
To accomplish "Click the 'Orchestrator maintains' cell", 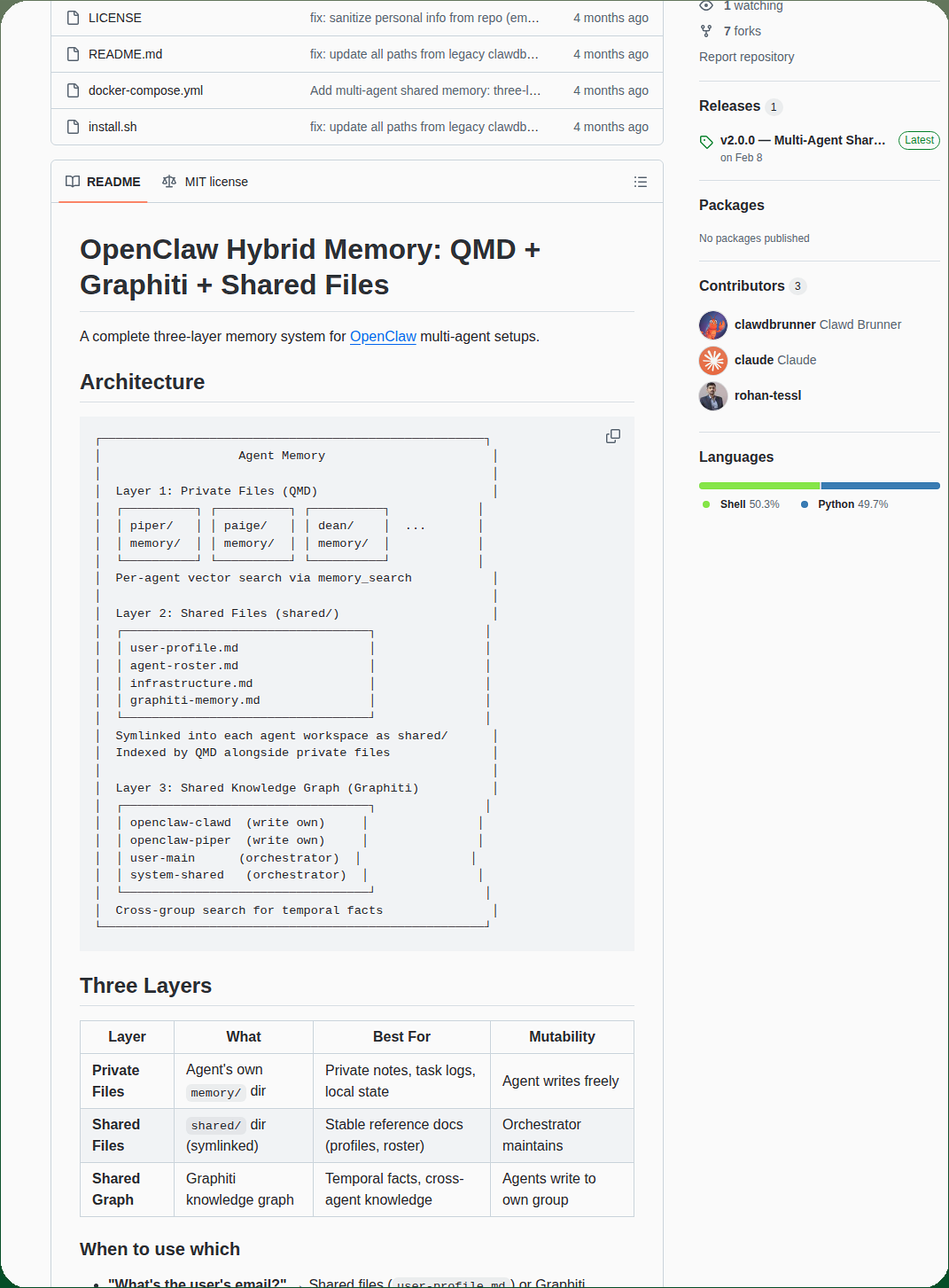I will pos(562,1136).
